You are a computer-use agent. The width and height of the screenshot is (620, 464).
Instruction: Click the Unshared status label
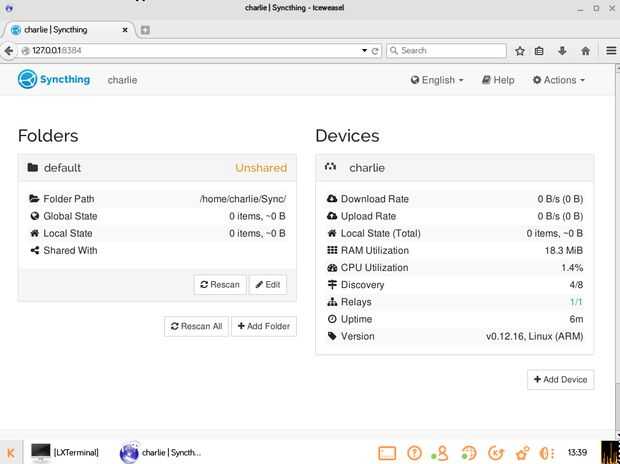[261, 168]
